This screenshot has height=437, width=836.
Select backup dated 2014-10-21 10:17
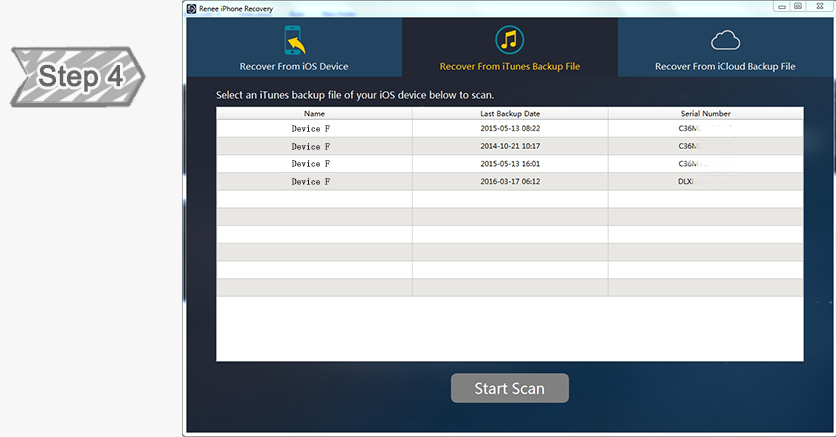click(x=509, y=146)
